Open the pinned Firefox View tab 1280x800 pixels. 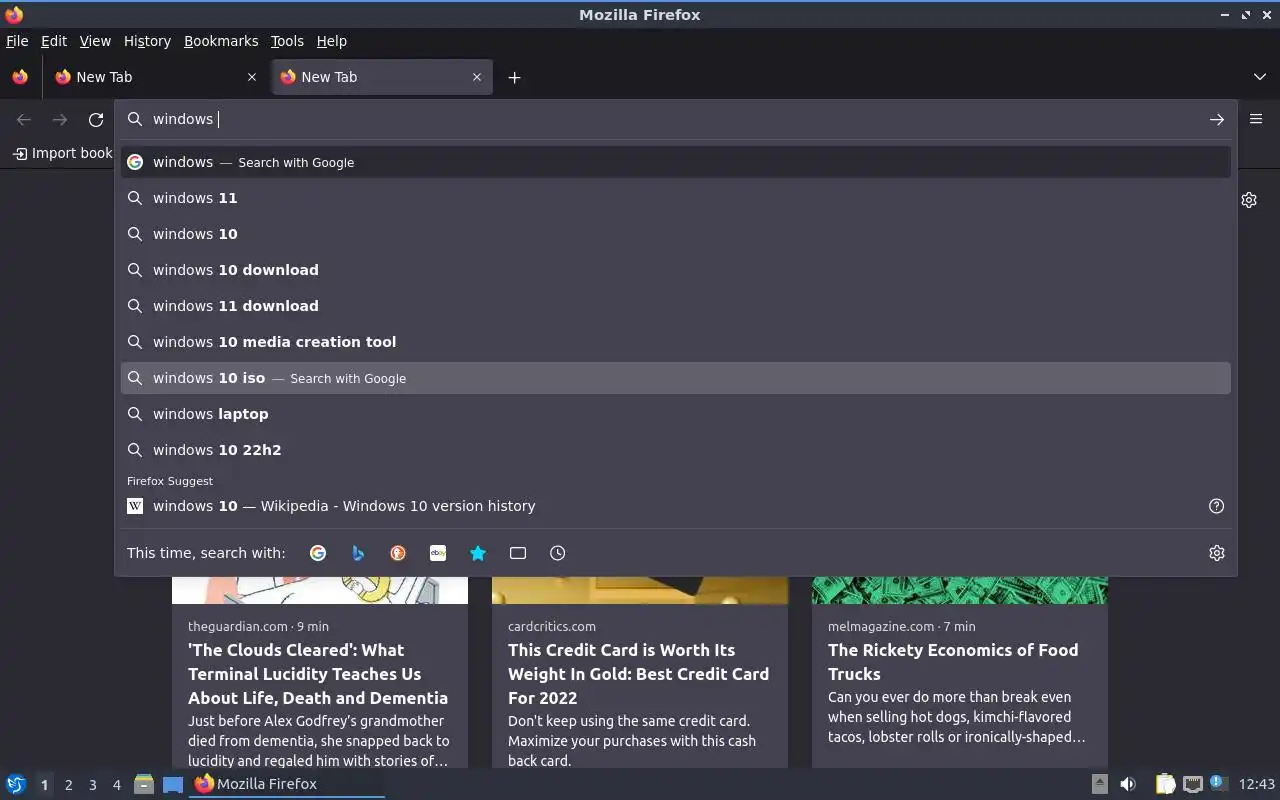click(20, 77)
